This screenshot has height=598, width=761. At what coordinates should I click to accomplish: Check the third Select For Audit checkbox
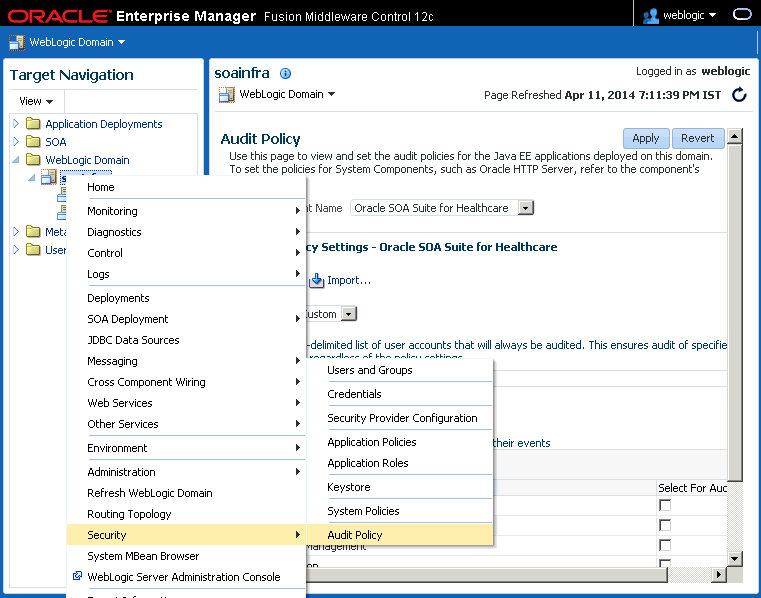[x=665, y=545]
